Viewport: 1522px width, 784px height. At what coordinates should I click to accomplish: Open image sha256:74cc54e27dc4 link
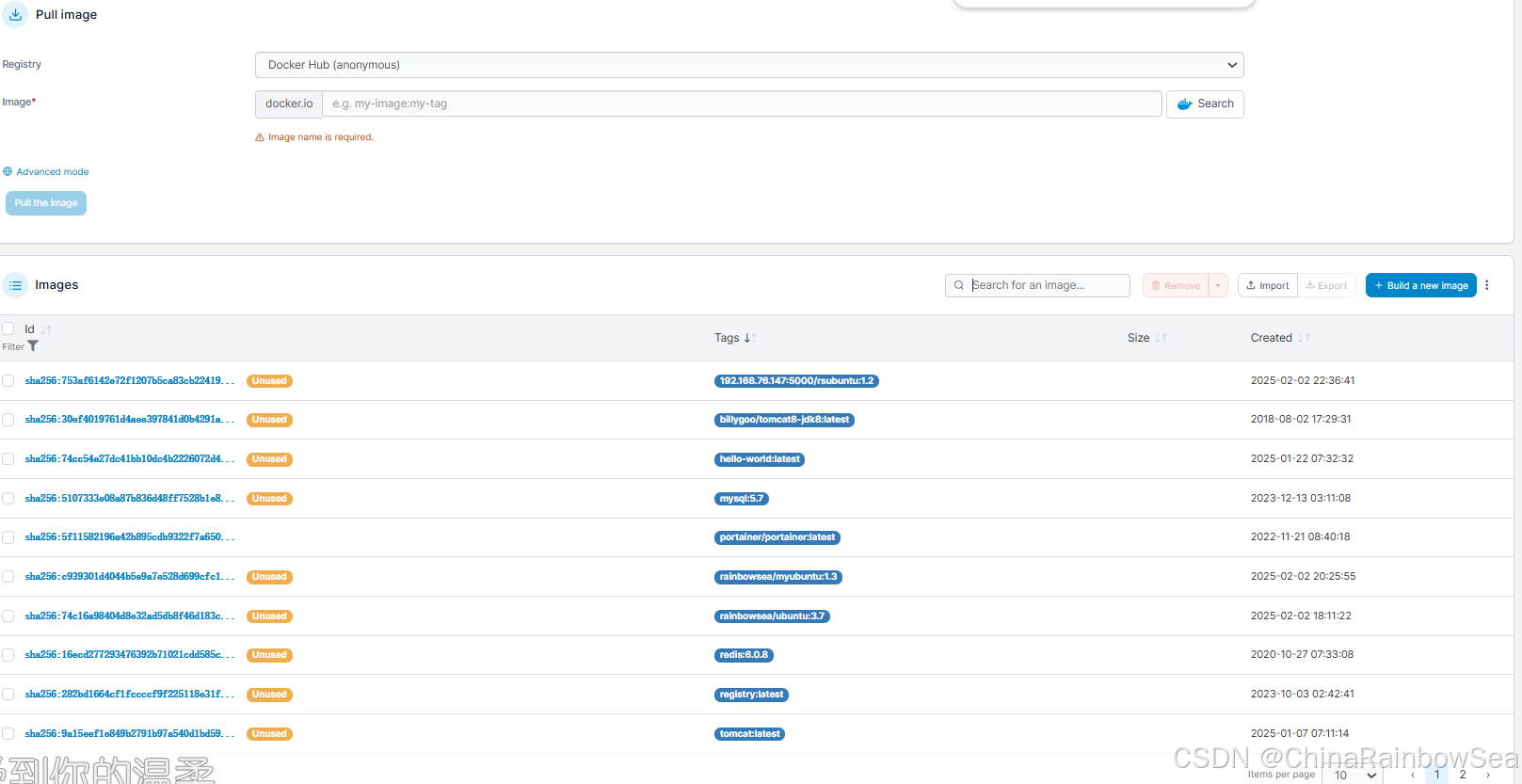point(130,458)
